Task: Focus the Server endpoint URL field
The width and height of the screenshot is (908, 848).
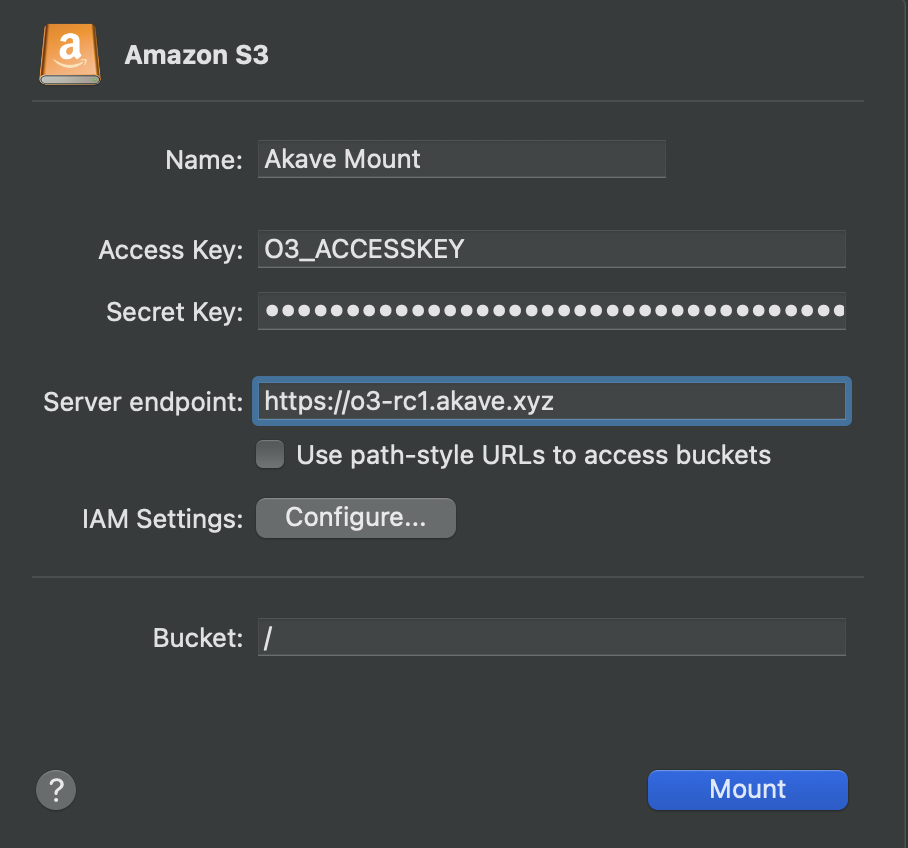Action: [x=551, y=401]
